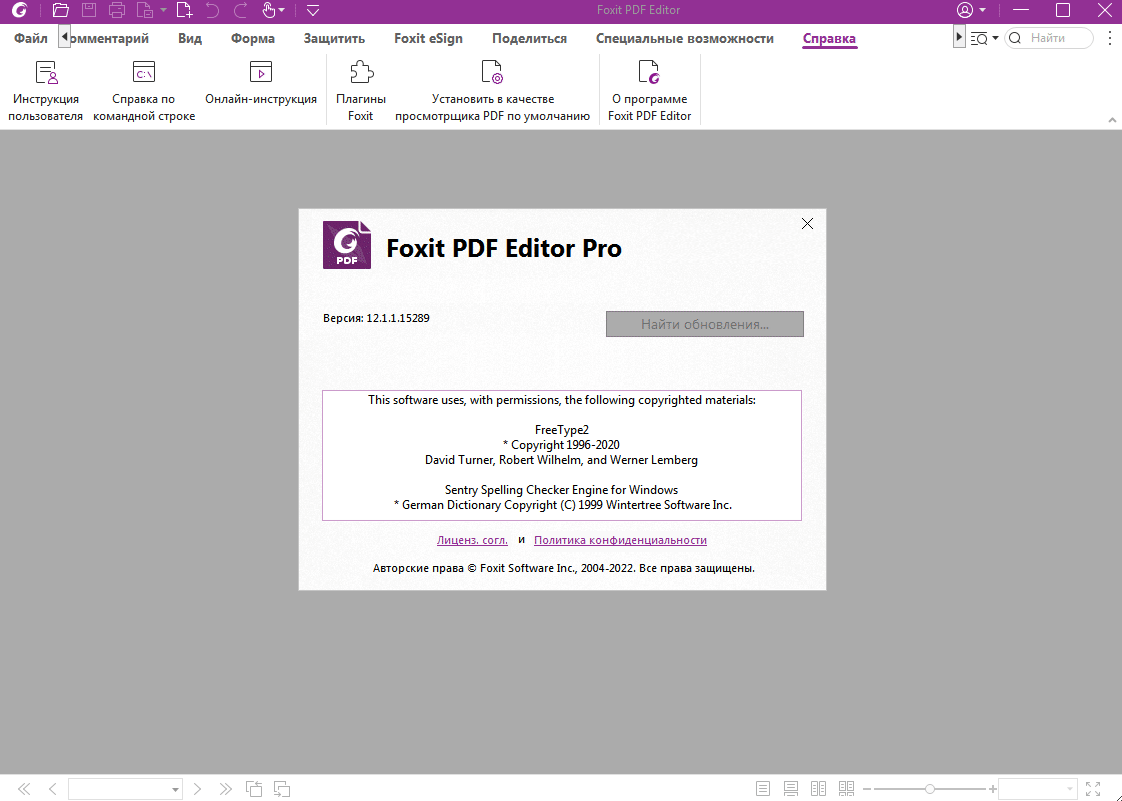This screenshot has width=1122, height=801.
Task: Click 'Sentry Spelling Checker Engine for Windows' text
Action: 562,490
